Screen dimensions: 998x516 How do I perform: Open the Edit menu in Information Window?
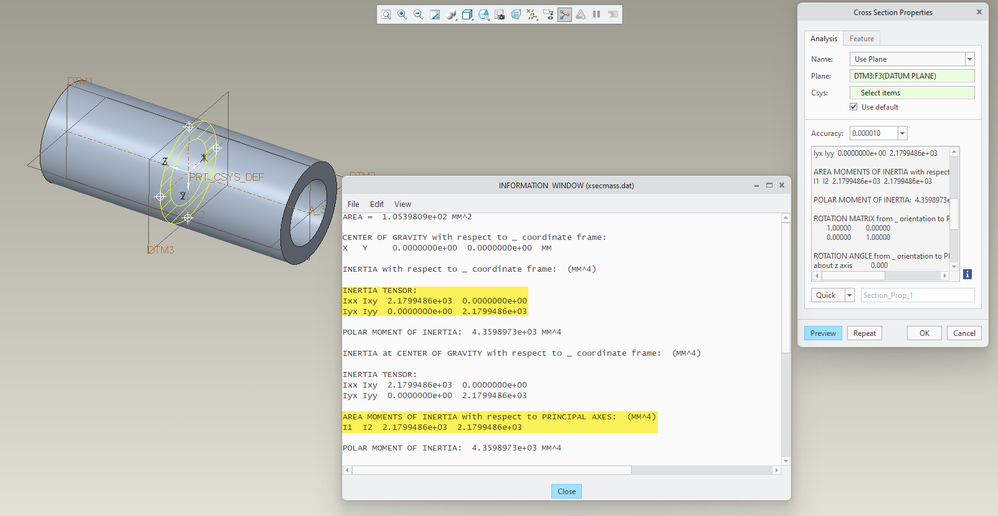[377, 204]
